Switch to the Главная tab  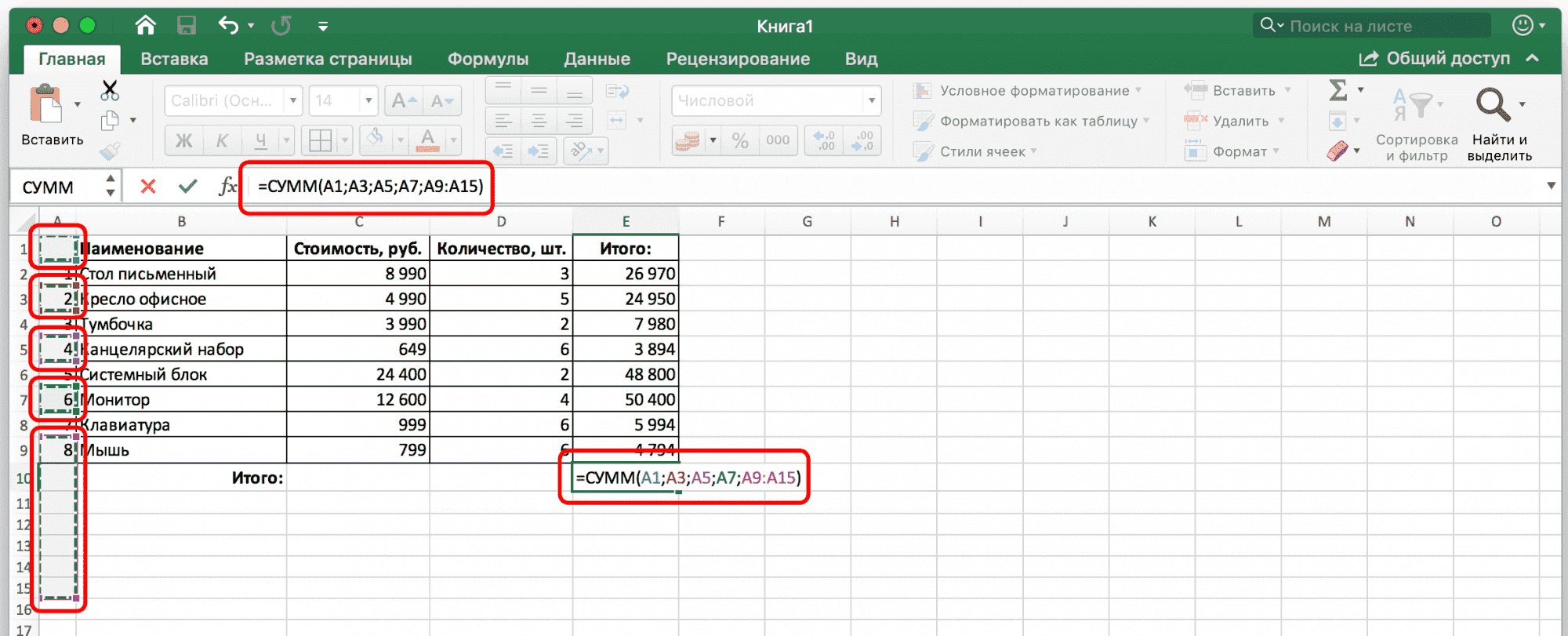pos(72,59)
